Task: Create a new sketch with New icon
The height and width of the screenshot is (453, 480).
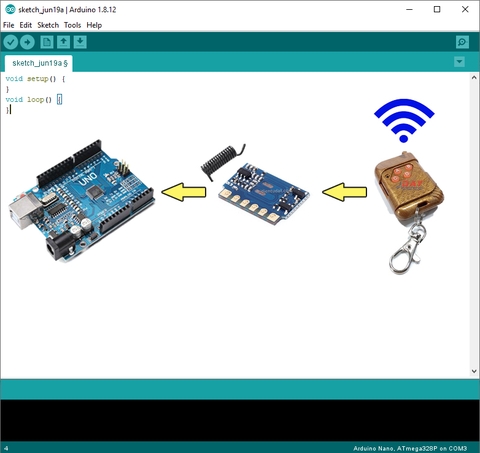Action: click(47, 42)
